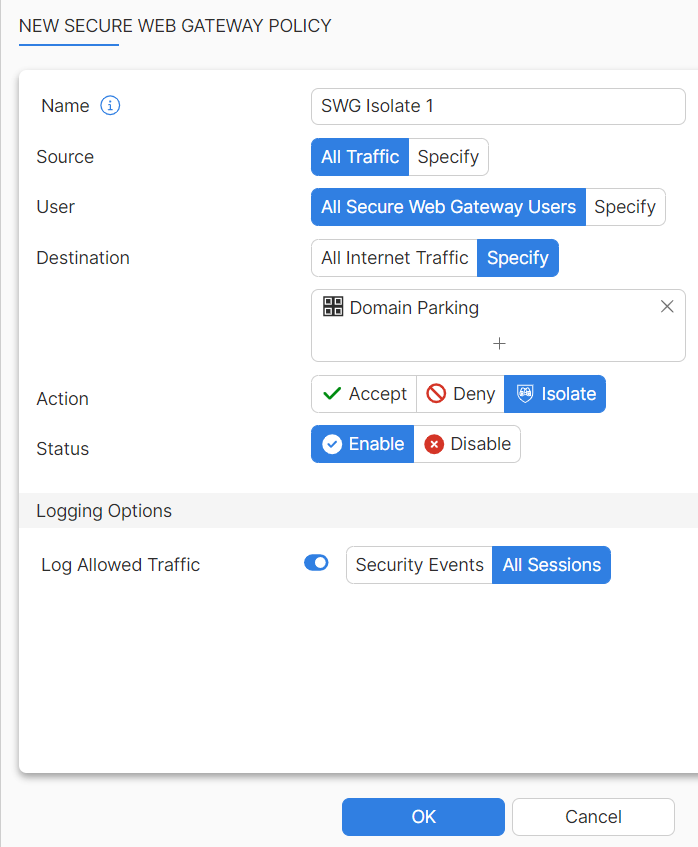Click the policy name field showing SWG Isolate 1
Screen dimensions: 698x847
pos(497,106)
